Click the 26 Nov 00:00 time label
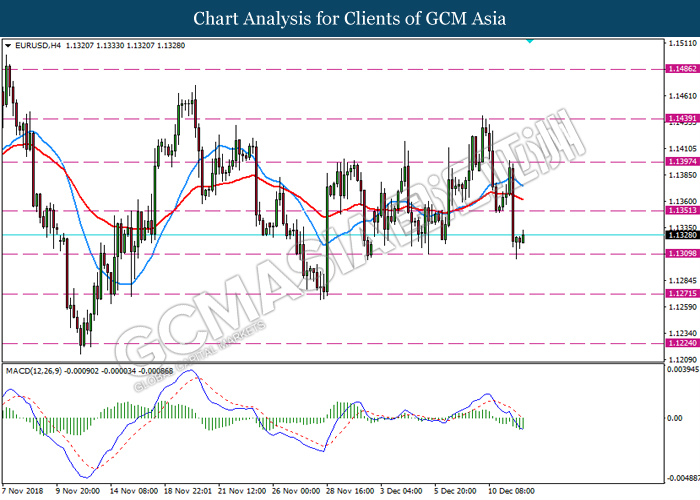Image resolution: width=700 pixels, height=500 pixels. pos(296,491)
